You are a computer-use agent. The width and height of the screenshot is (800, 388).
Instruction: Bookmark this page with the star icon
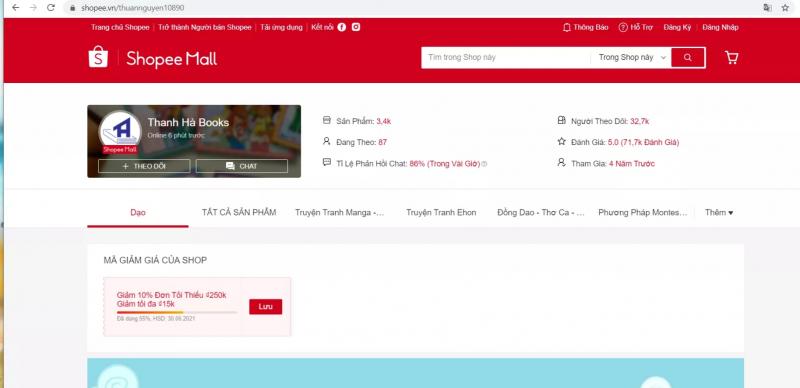click(x=785, y=8)
